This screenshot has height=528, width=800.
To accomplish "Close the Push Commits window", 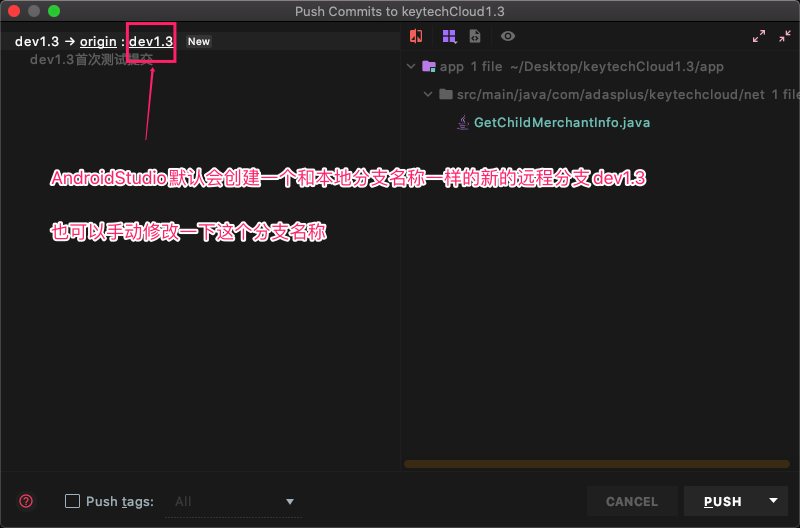I will click(14, 11).
